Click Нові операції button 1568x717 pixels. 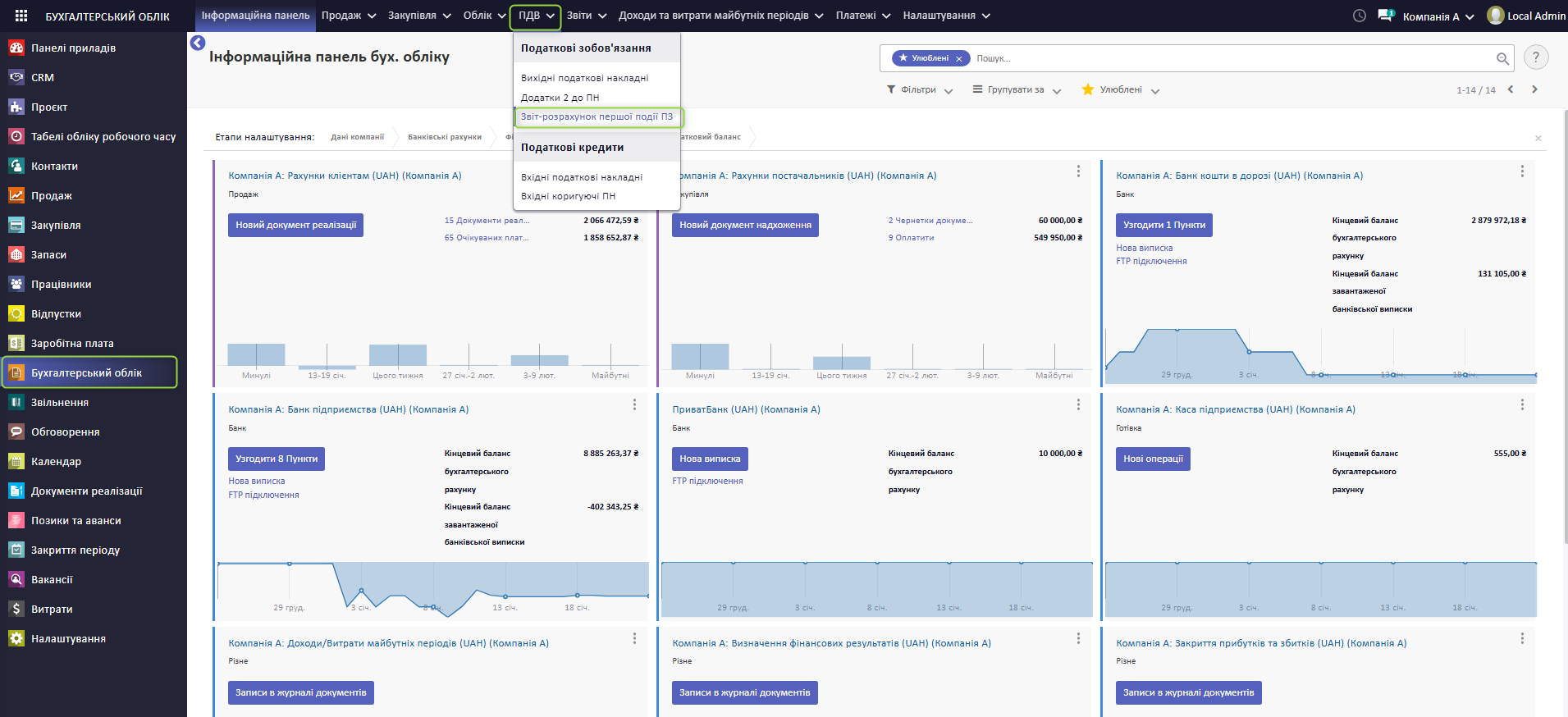point(1153,459)
